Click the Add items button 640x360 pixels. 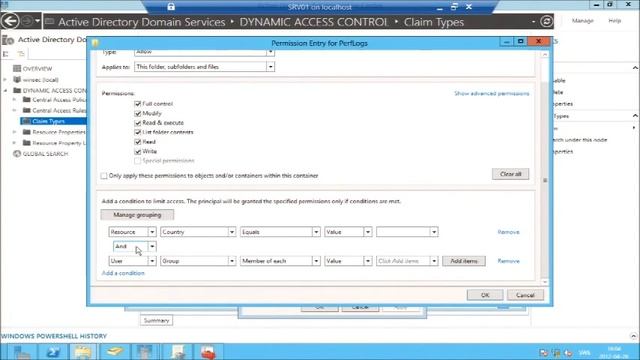(x=464, y=261)
